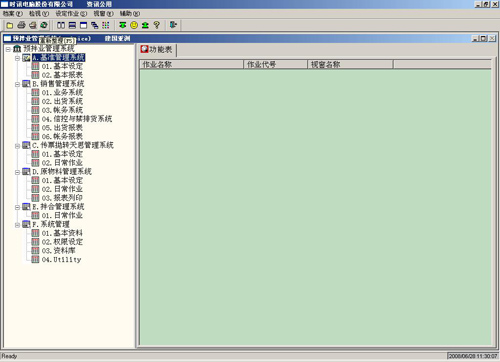Select E. 拌合管理系统 node label
The width and height of the screenshot is (500, 362).
58,207
